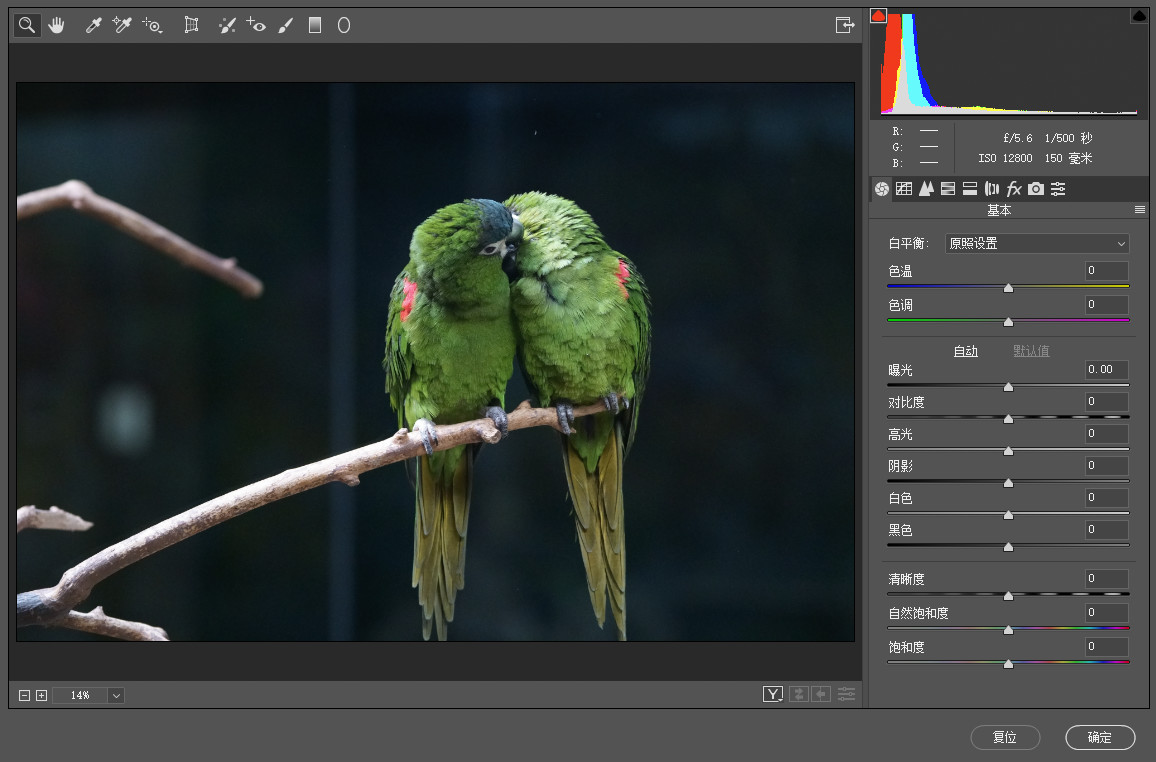Select the Radial Filter tool
The width and height of the screenshot is (1156, 762).
point(344,26)
